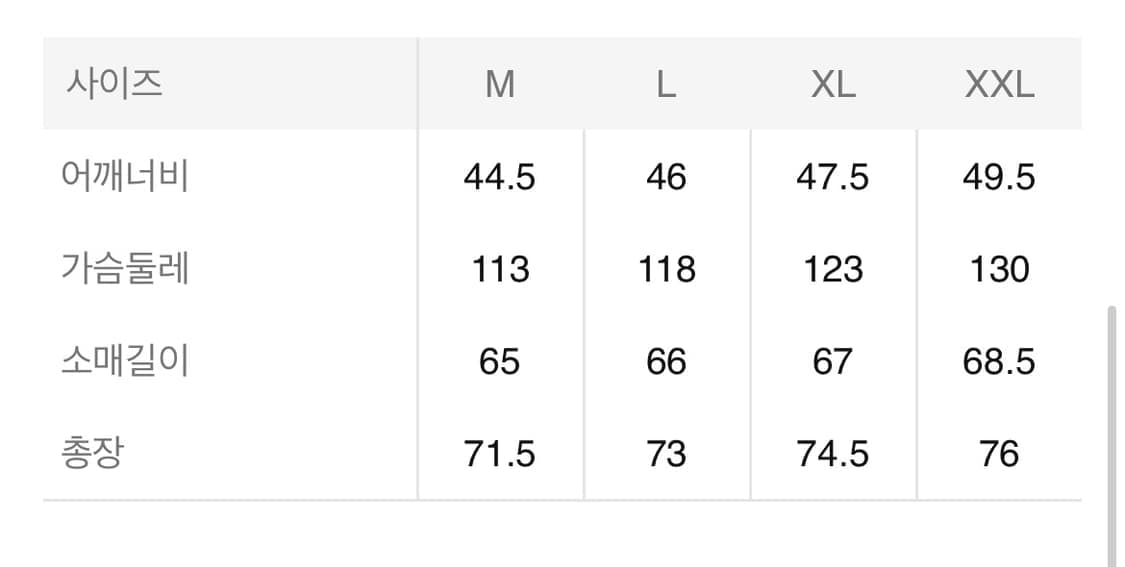
Task: Select the XXL size column header
Action: 999,85
